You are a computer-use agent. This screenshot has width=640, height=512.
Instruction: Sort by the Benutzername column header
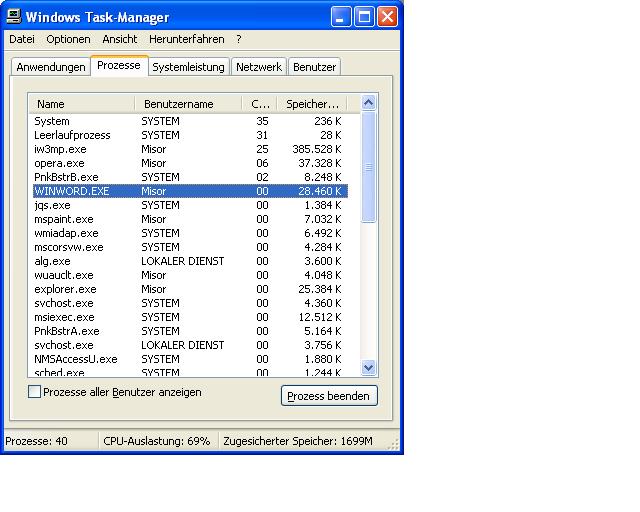[x=188, y=104]
